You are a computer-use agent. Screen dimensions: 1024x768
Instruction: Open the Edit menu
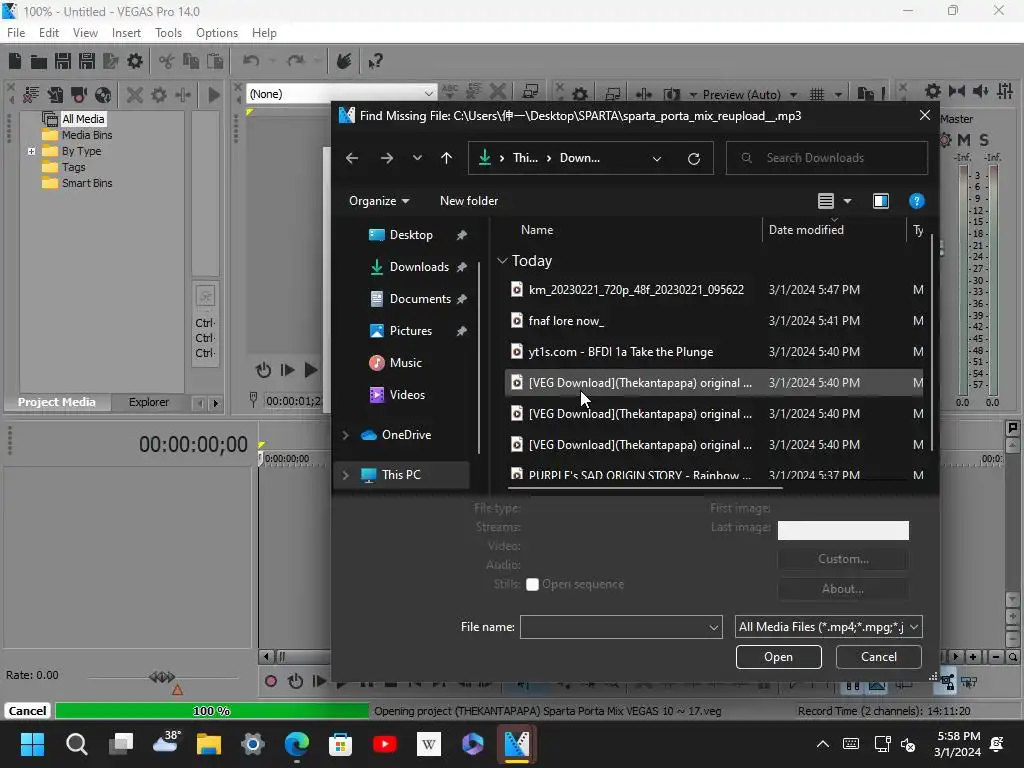pyautogui.click(x=49, y=33)
